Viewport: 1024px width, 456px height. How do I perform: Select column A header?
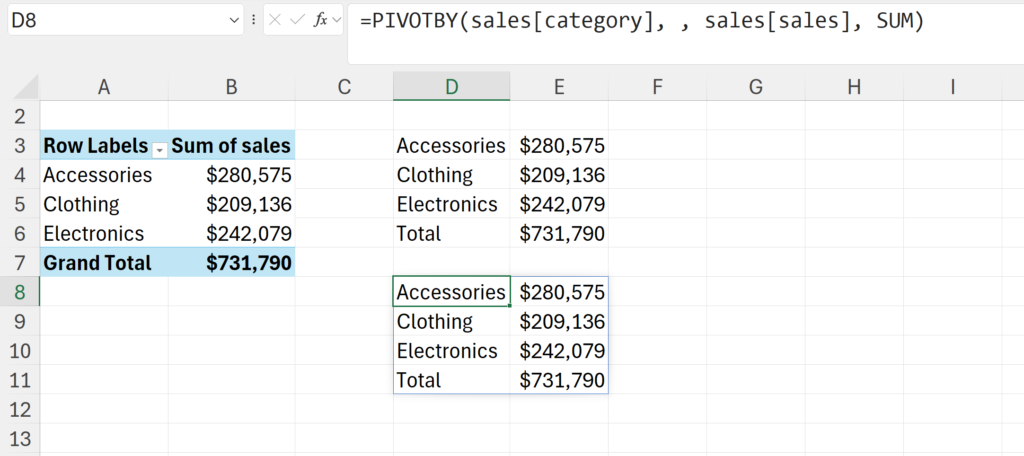(x=104, y=88)
